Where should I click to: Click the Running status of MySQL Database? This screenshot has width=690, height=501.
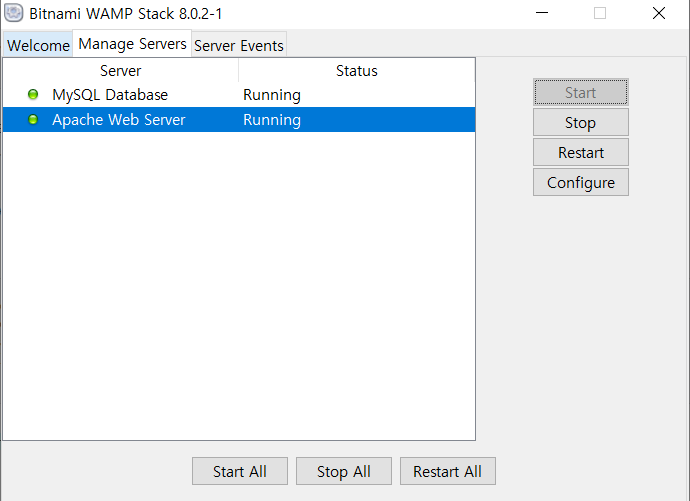point(272,95)
